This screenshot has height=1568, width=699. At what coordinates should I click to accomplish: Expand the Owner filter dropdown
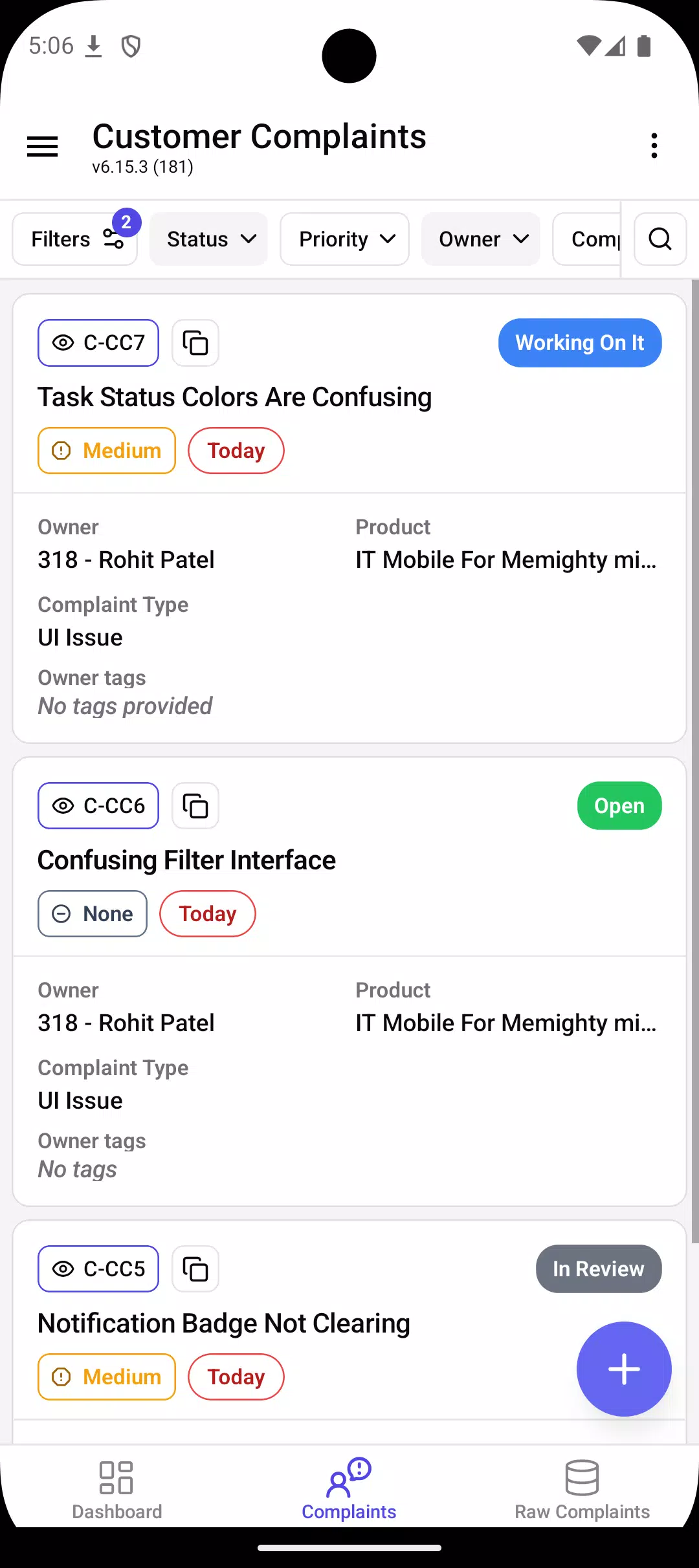pos(481,239)
